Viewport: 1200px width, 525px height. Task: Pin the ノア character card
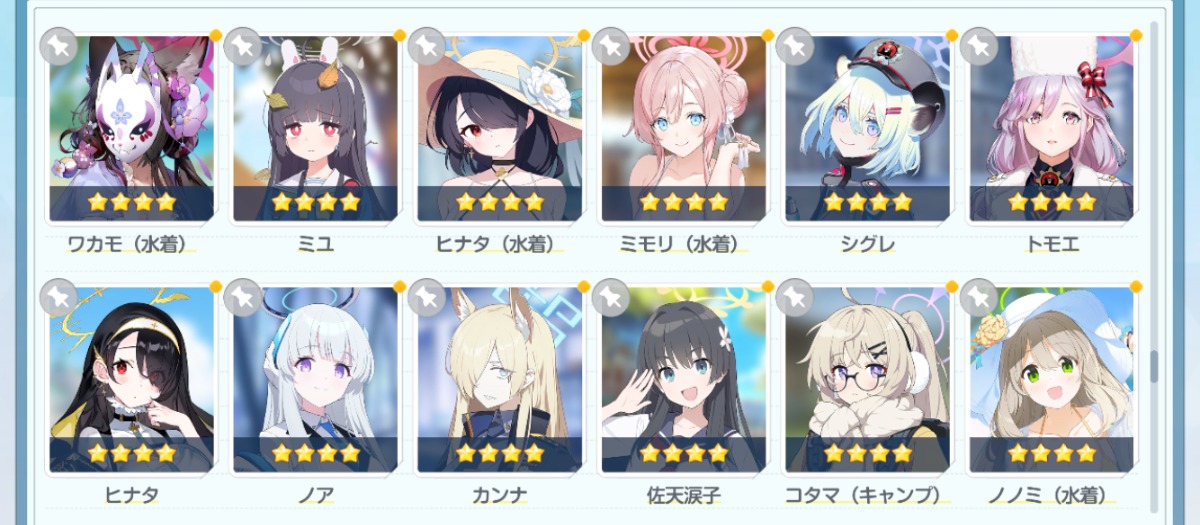[243, 297]
